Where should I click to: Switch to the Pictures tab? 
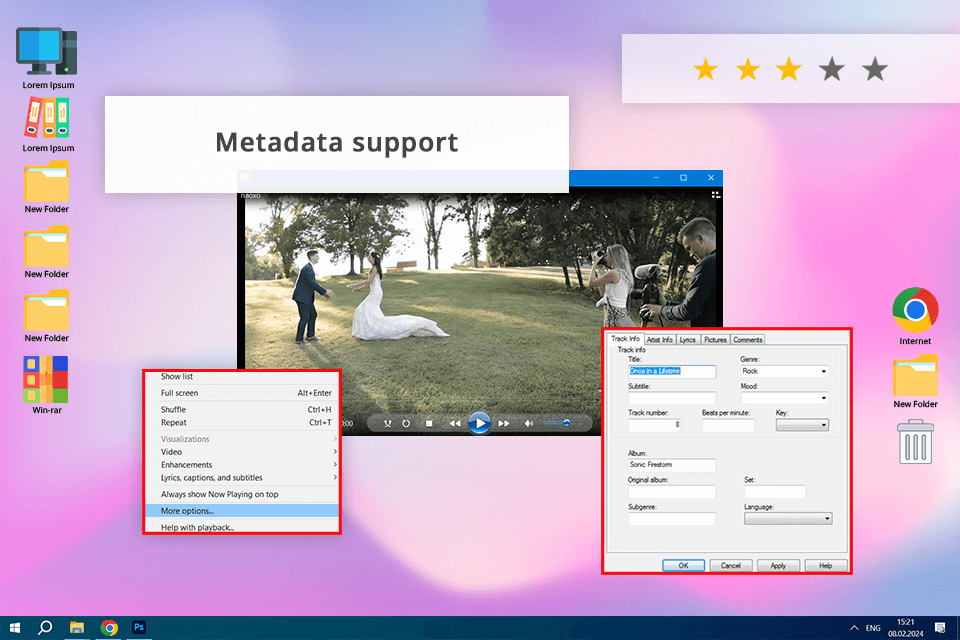coord(714,339)
